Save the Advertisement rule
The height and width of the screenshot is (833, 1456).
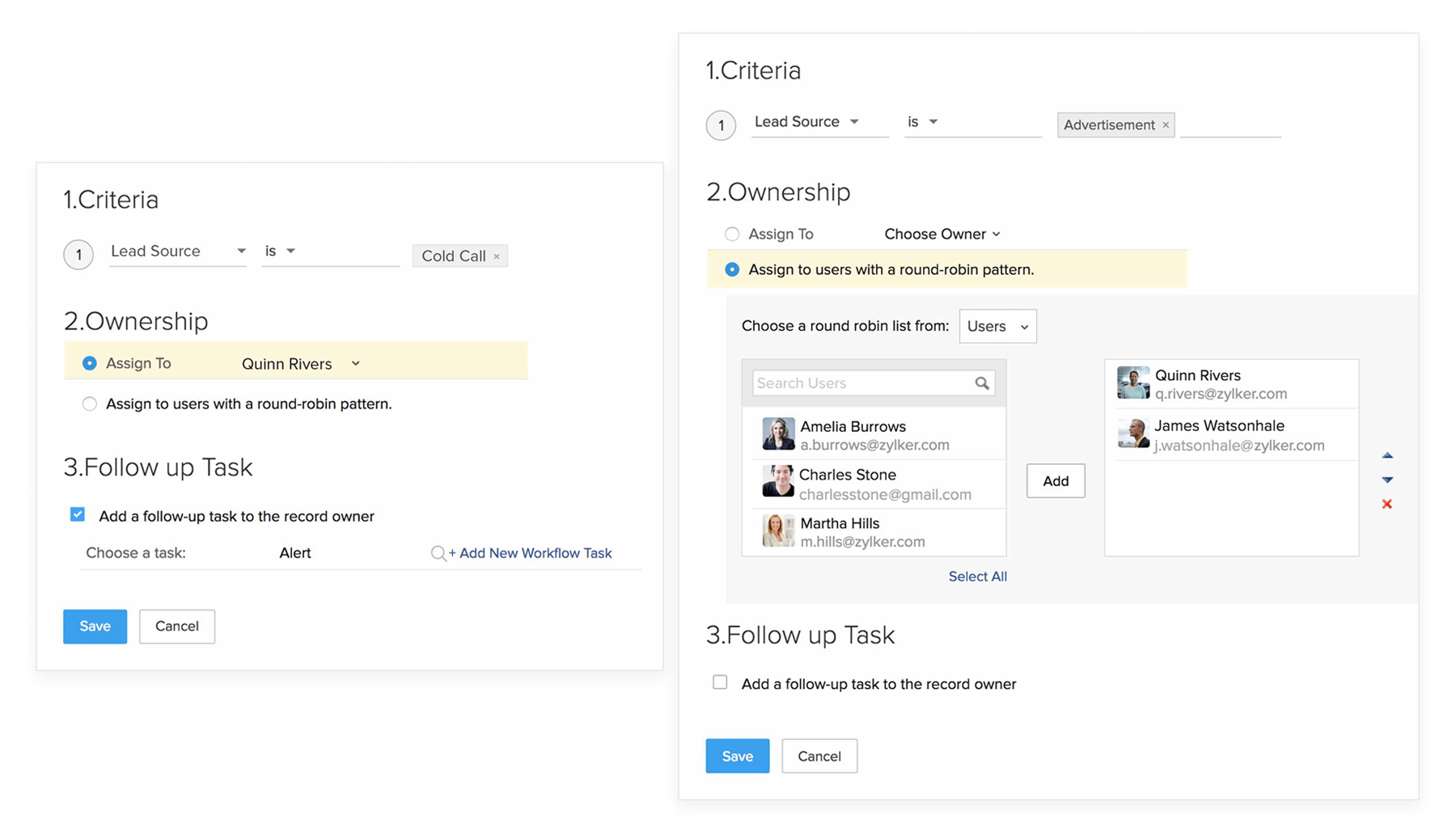(x=738, y=756)
